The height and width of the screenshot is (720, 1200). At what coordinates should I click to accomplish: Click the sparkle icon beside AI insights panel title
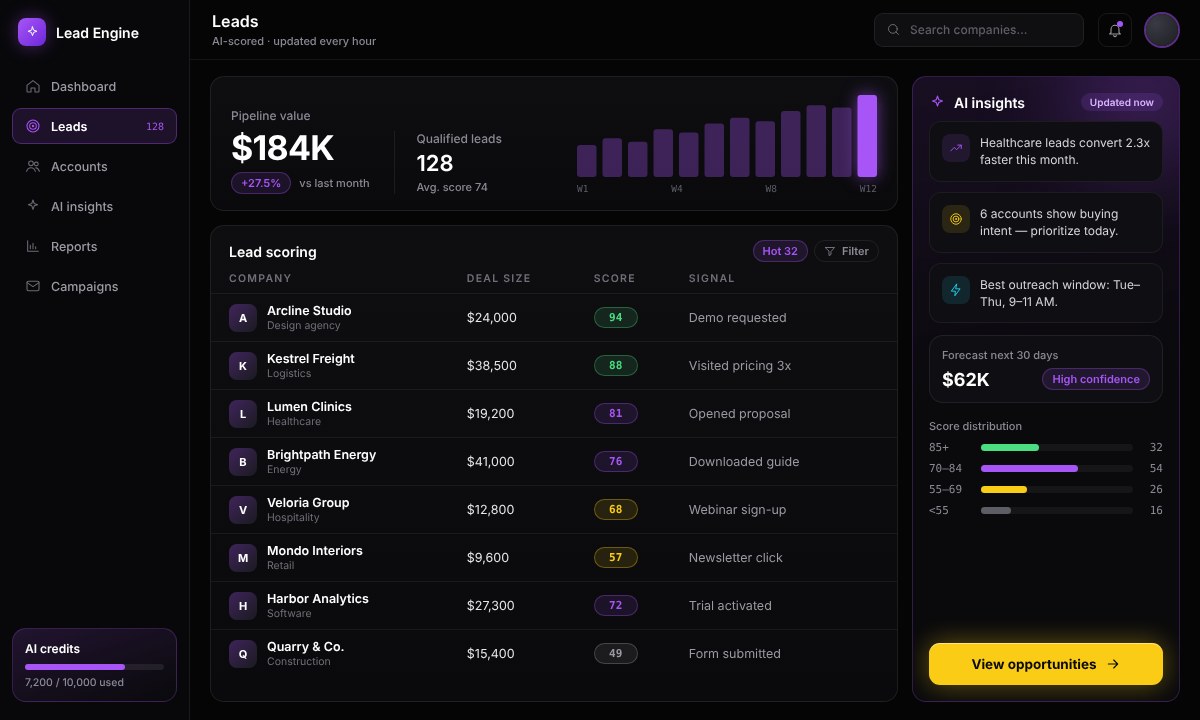937,102
